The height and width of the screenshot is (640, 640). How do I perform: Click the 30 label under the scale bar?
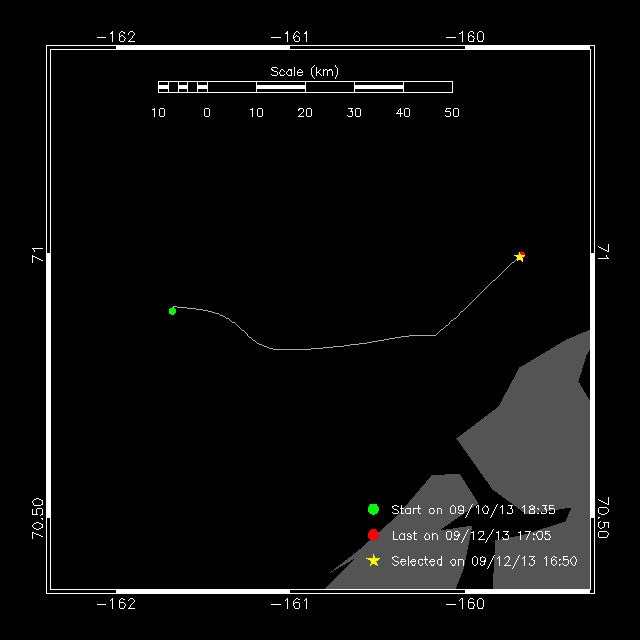coord(354,113)
